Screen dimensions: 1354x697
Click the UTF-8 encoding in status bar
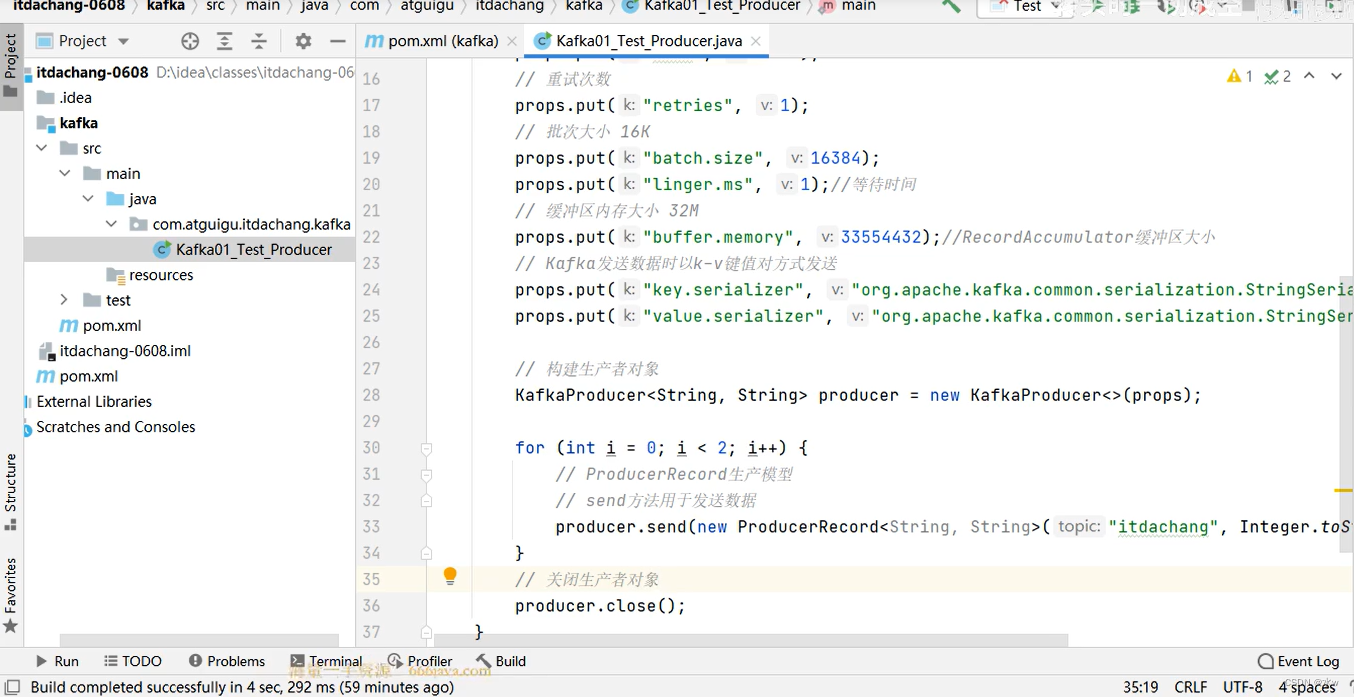pyautogui.click(x=1242, y=687)
